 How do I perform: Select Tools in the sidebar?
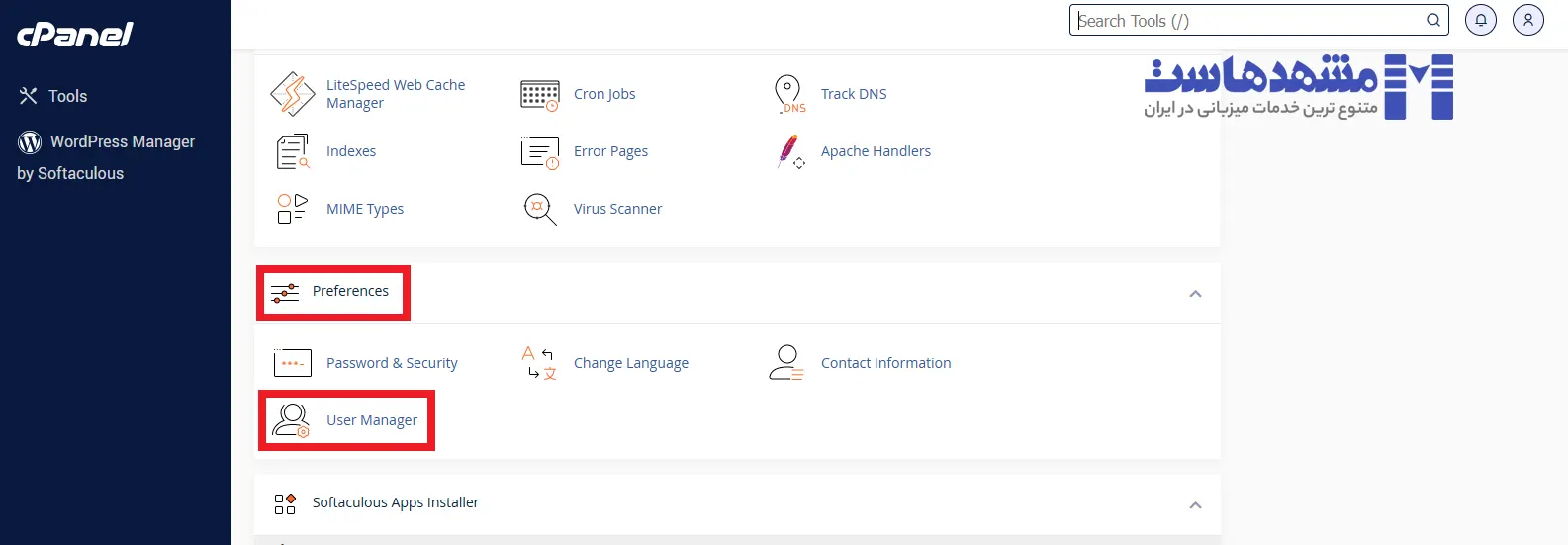(x=67, y=96)
